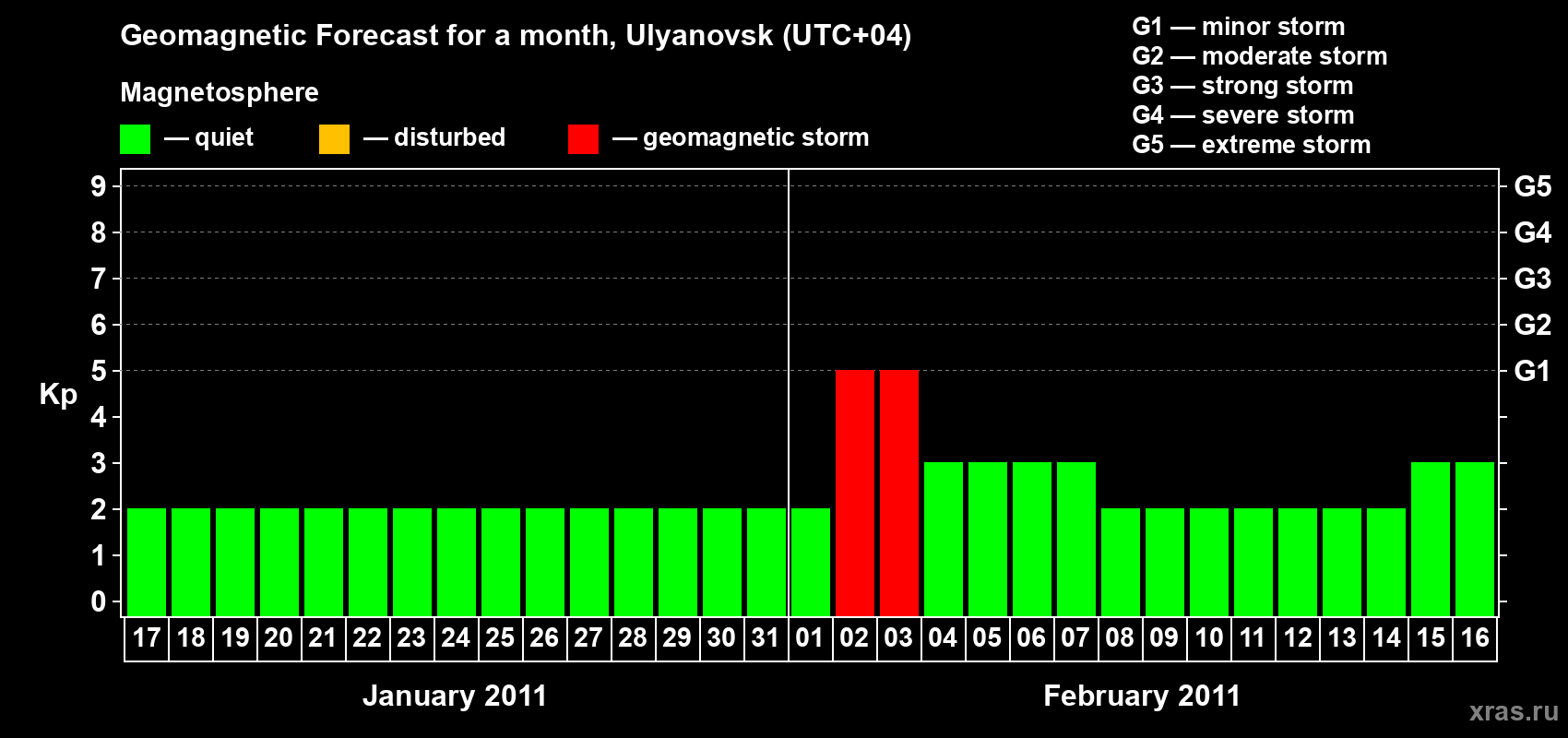Screen dimensions: 1568x738
Task: Click the Kp axis label
Action: pos(58,395)
